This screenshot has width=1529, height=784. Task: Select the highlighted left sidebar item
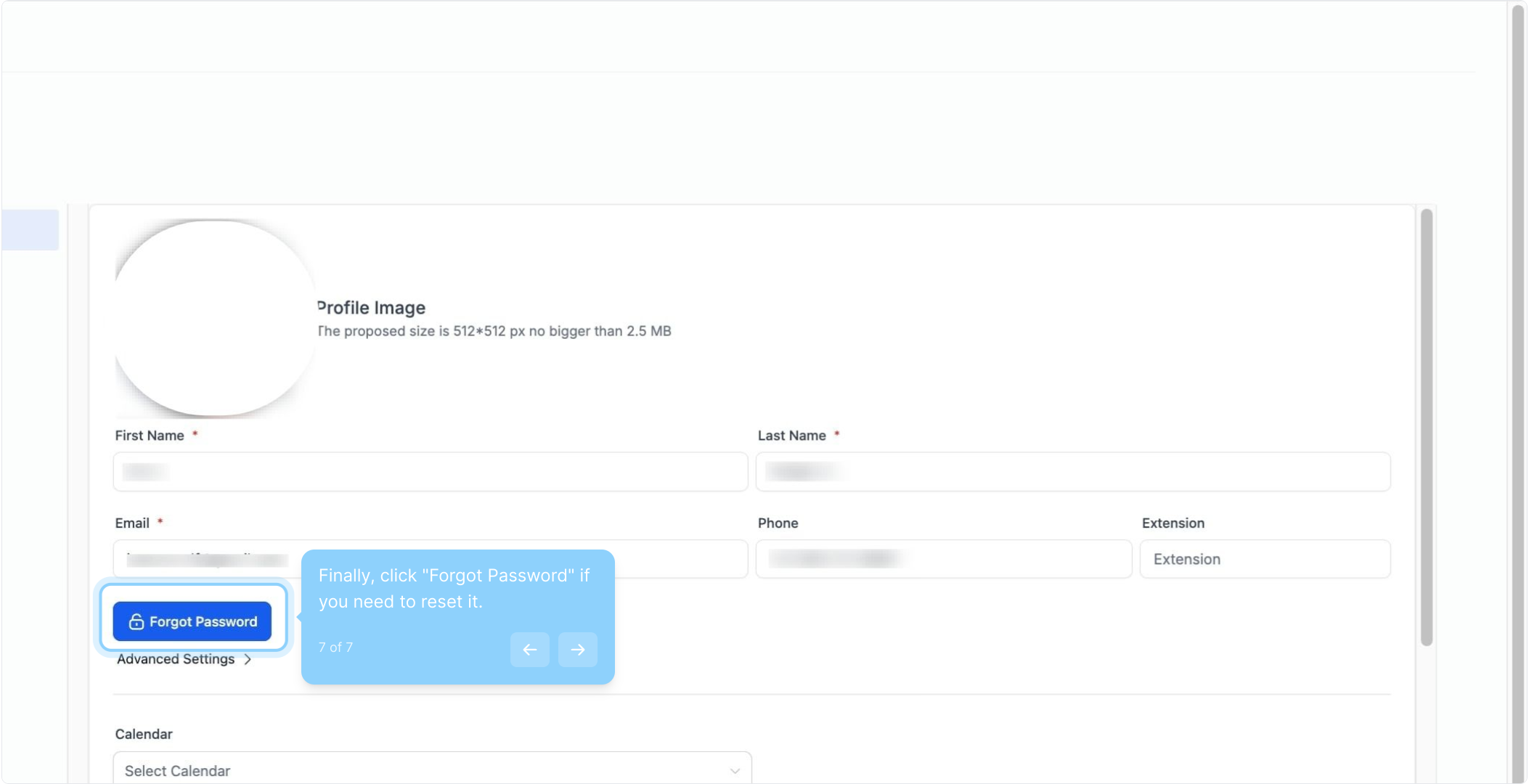pyautogui.click(x=30, y=230)
